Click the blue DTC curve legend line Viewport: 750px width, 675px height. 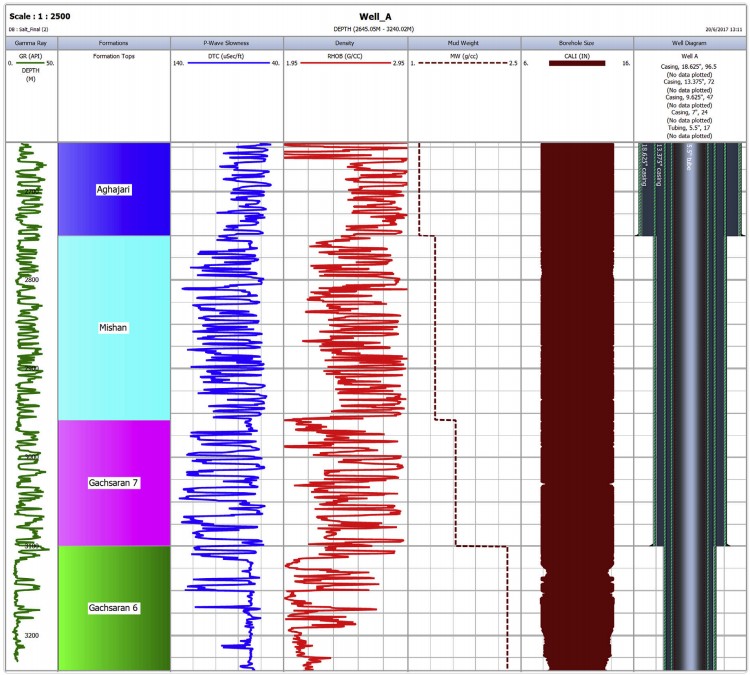[227, 64]
